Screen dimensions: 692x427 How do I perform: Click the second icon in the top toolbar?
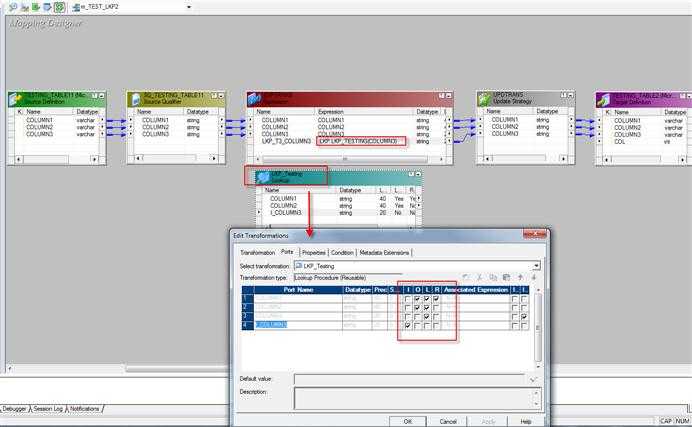tap(25, 7)
